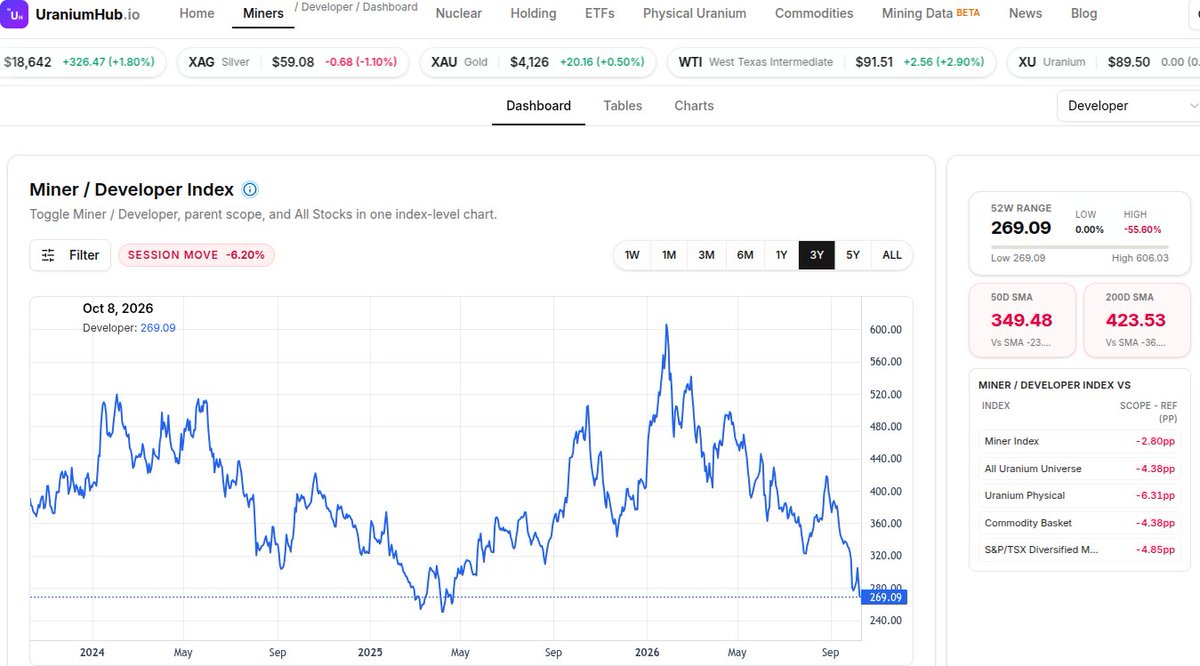Click the S&P/TSX Diversified M... row
This screenshot has height=666, width=1200.
point(1080,549)
